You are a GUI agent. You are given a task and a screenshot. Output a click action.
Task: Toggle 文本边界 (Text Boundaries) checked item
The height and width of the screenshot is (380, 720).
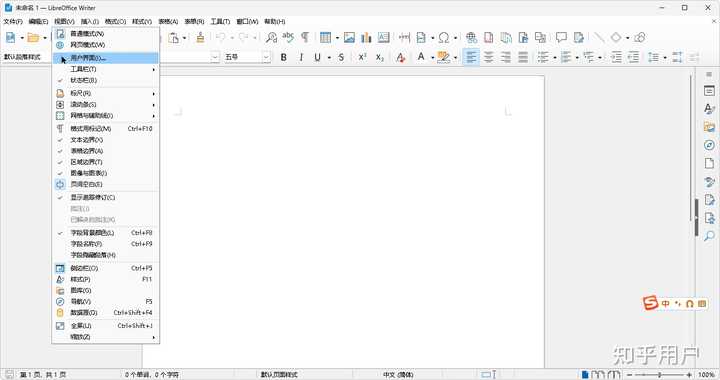point(106,140)
